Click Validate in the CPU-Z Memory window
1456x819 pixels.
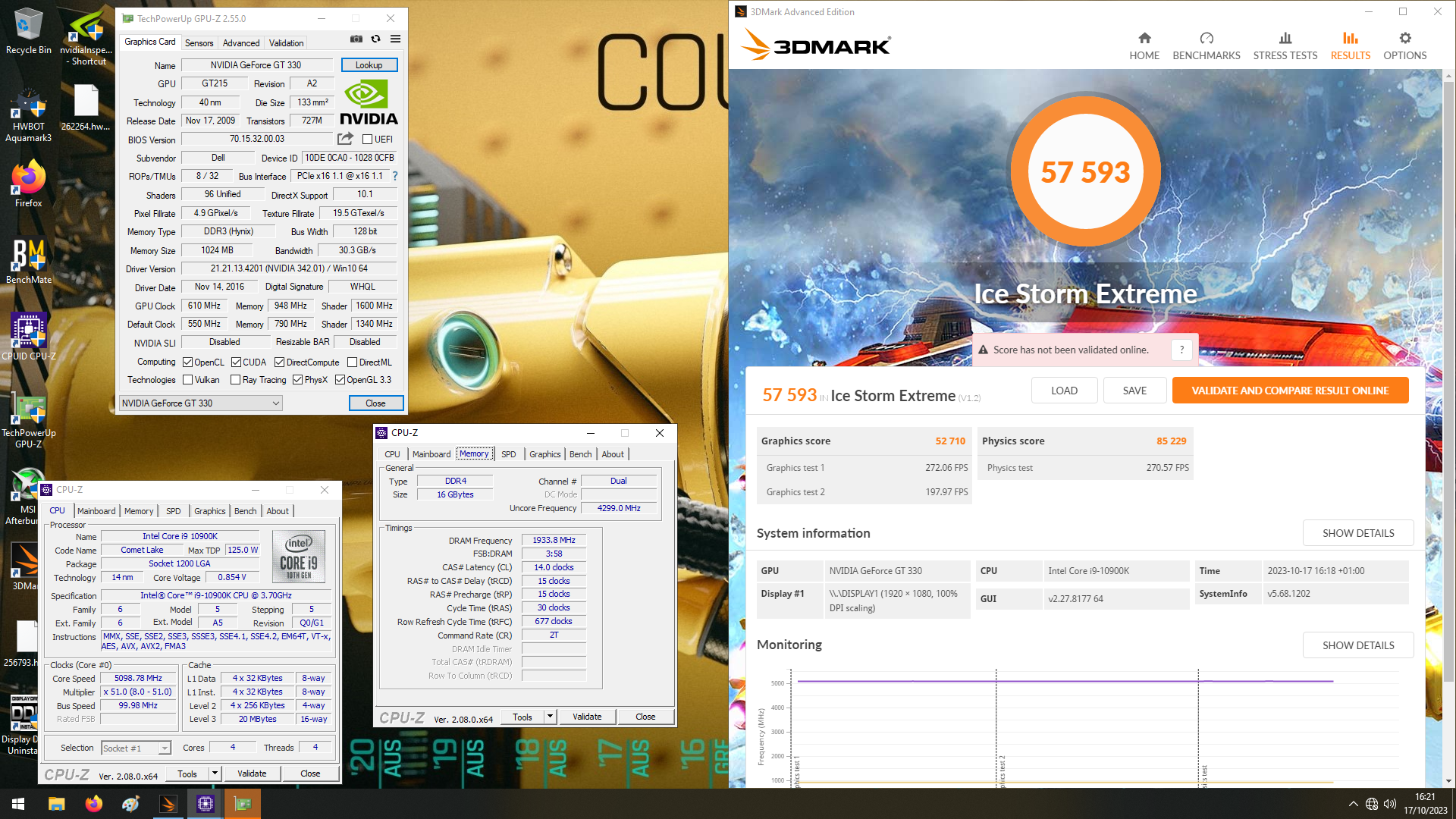[587, 717]
